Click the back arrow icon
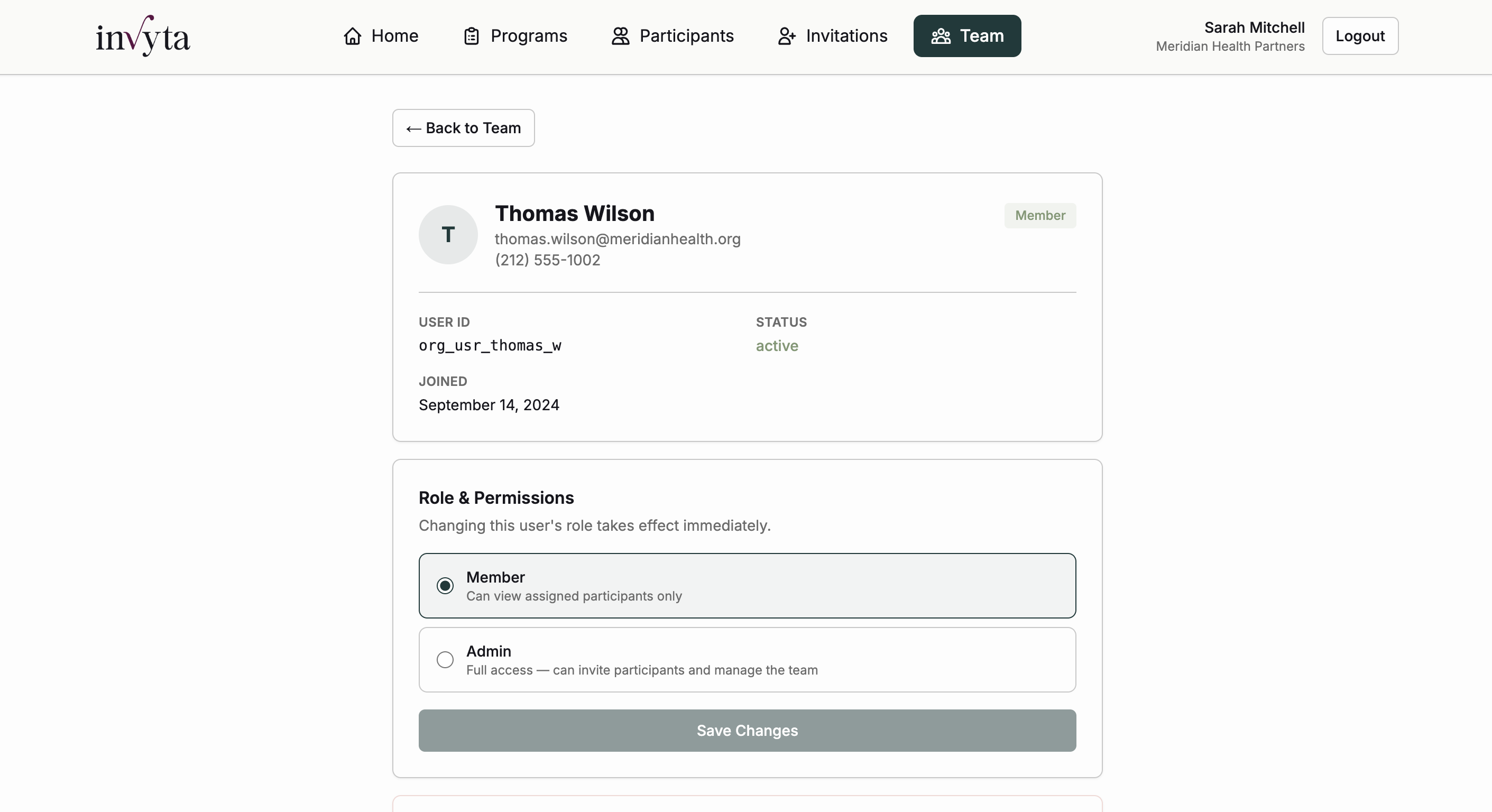The width and height of the screenshot is (1492, 812). coord(413,128)
